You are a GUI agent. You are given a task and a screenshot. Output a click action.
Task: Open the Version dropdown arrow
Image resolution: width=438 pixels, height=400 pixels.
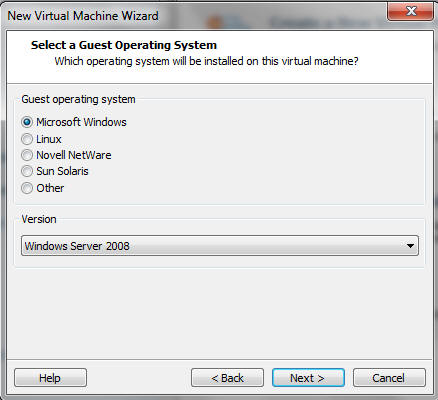click(410, 246)
